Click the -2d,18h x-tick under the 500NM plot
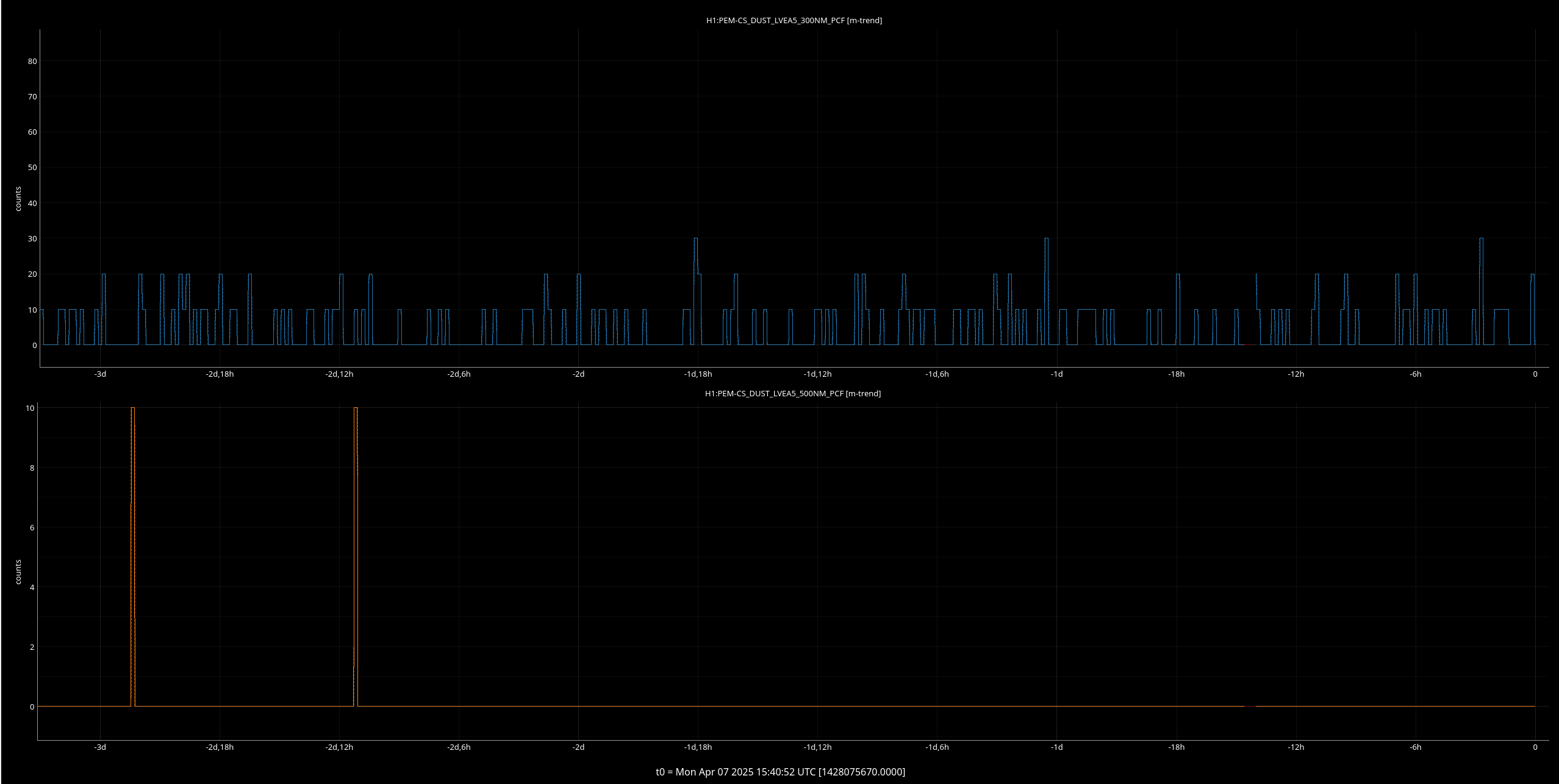The image size is (1559, 784). tap(220, 747)
